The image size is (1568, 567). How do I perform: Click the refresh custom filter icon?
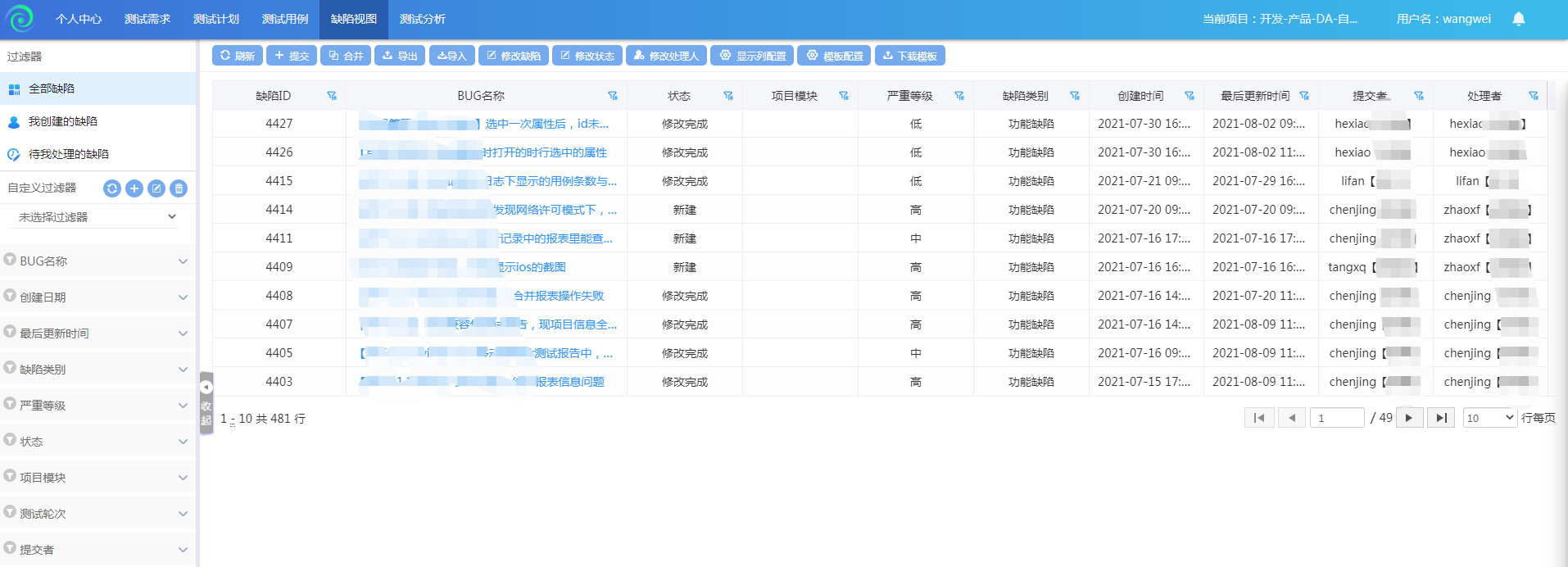click(112, 188)
